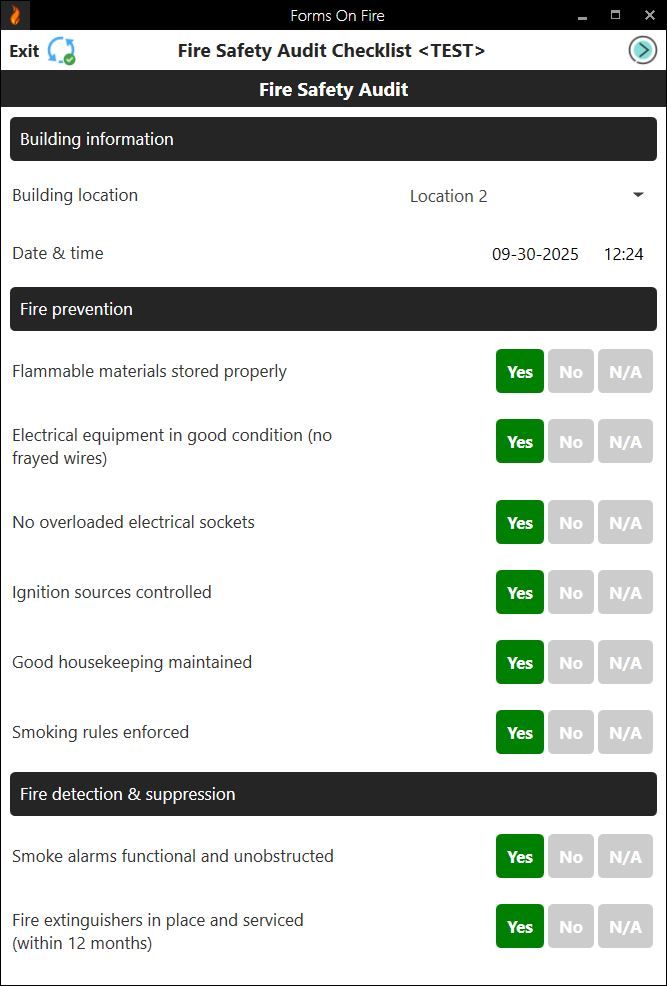
Task: Collapse the Fire prevention section header
Action: click(333, 309)
